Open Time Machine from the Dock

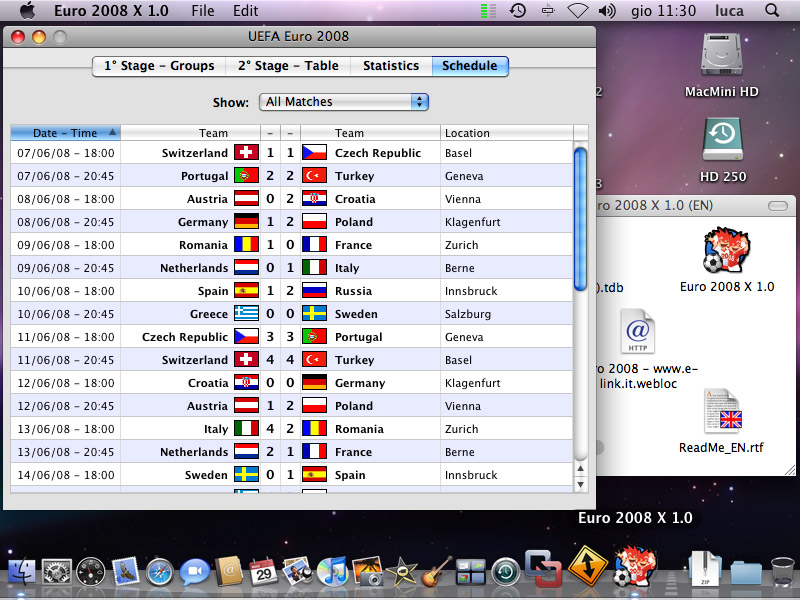(506, 572)
